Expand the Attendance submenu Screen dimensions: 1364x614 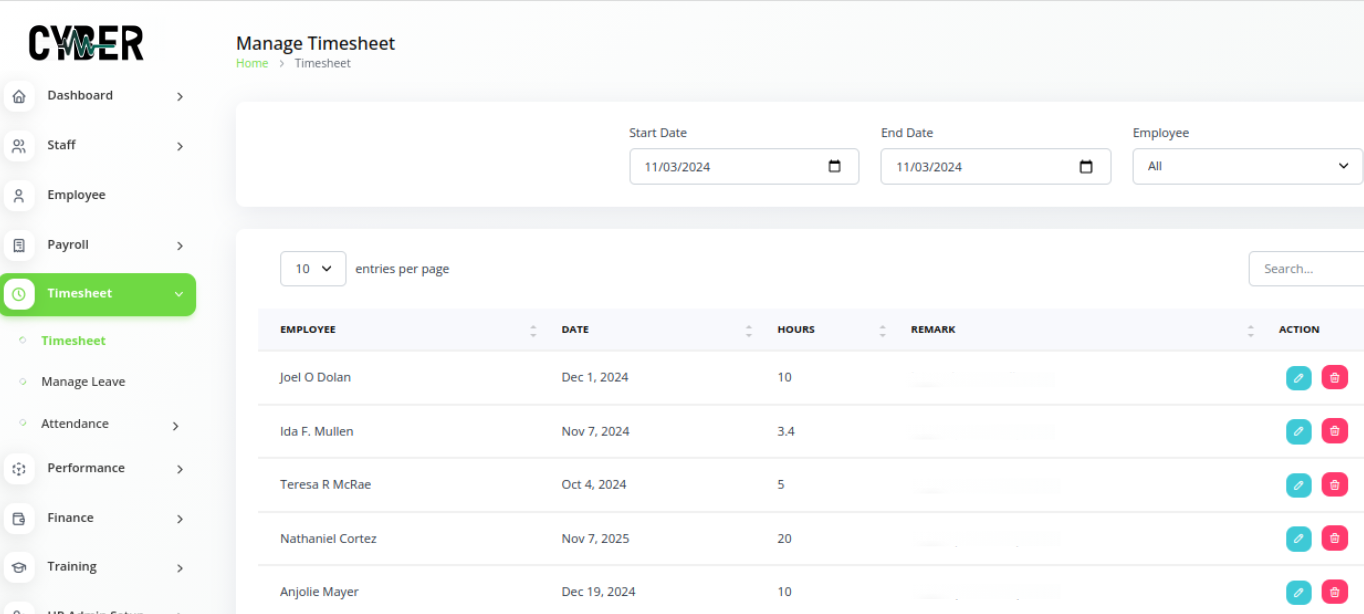175,425
